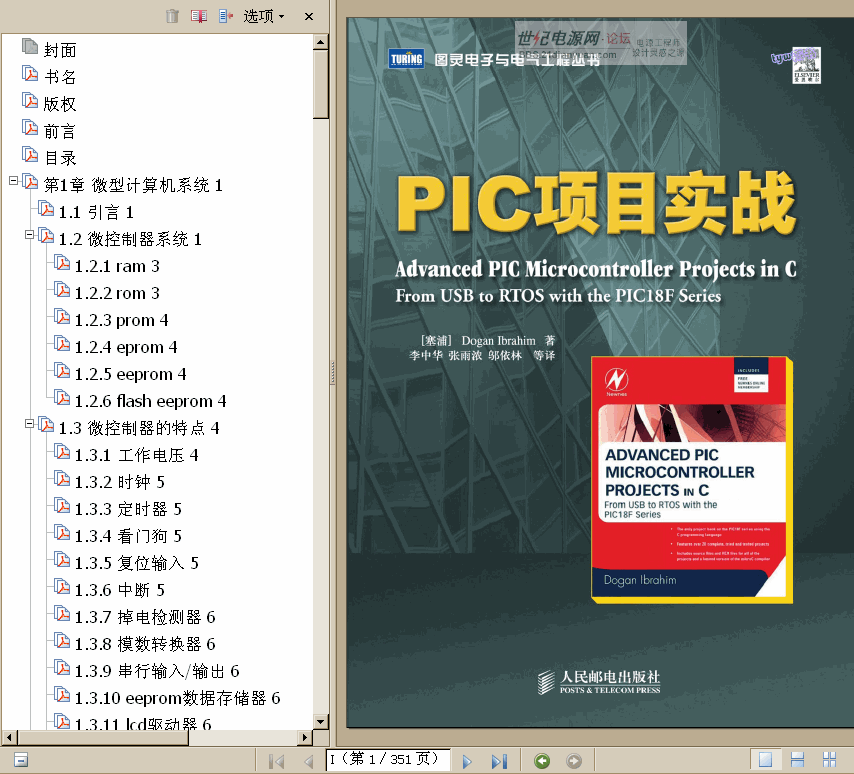The image size is (854, 774).
Task: Select bookmark 1.3.10 eeprom数据存储器 6
Action: coord(178,698)
